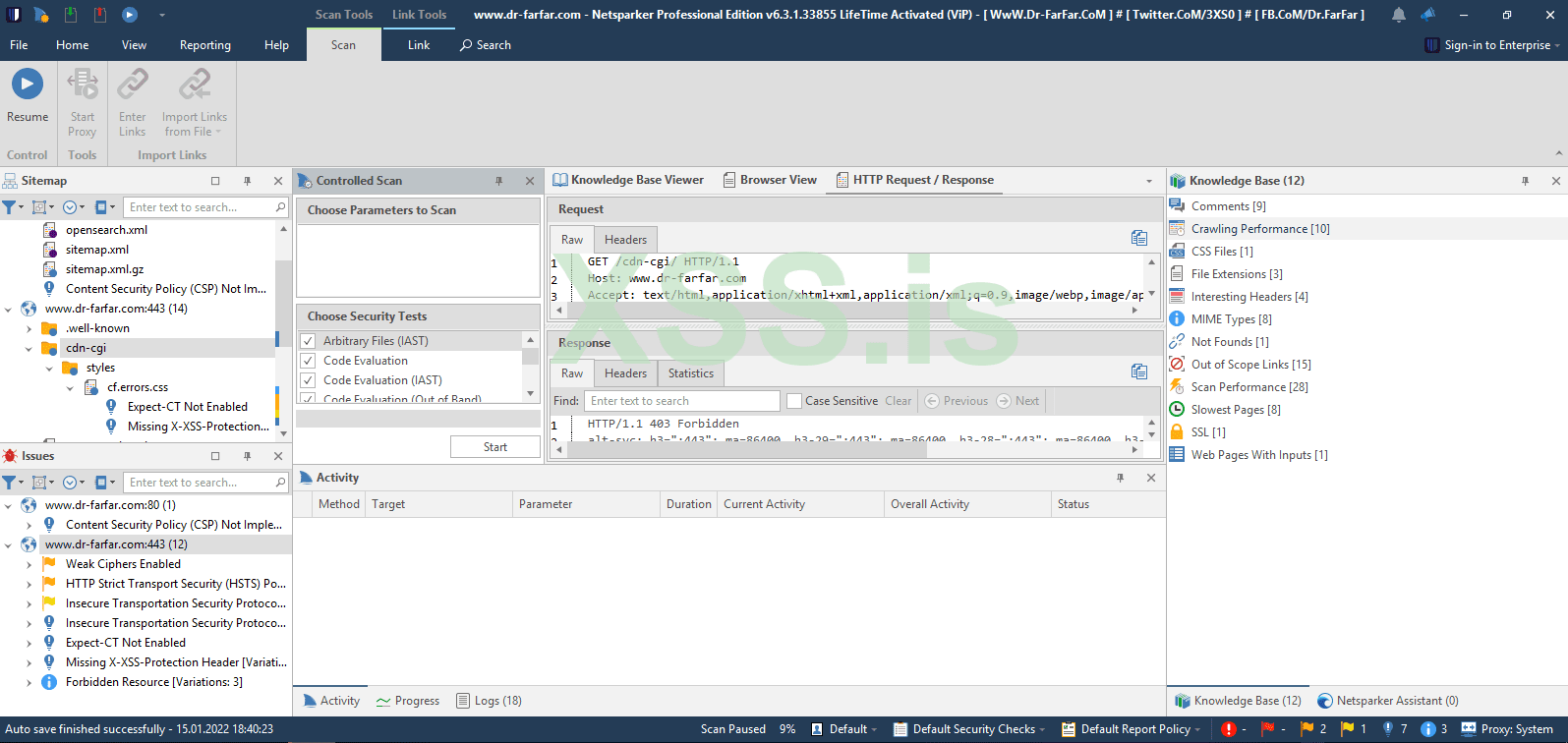Collapse the styles folder node
The width and height of the screenshot is (1568, 743).
point(50,368)
